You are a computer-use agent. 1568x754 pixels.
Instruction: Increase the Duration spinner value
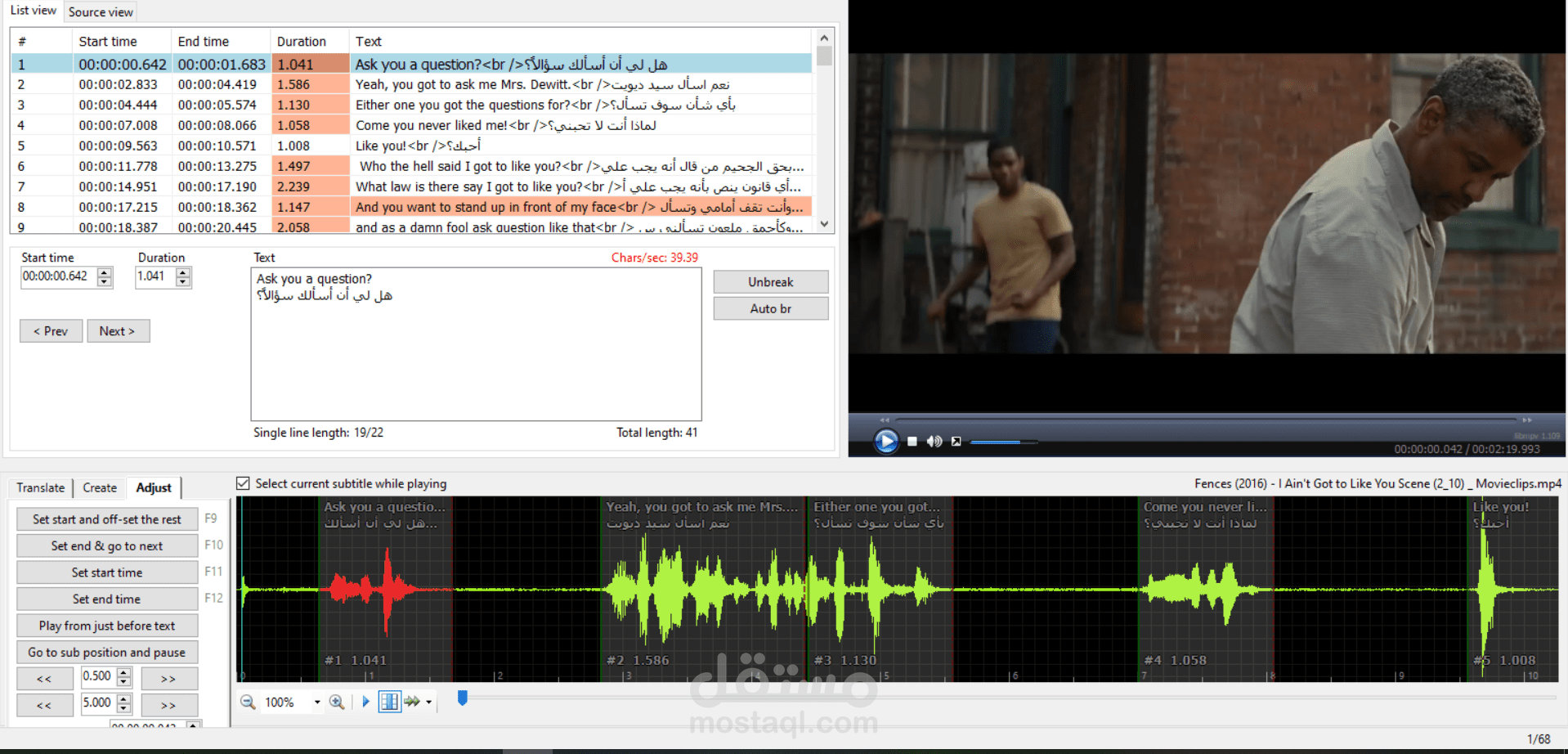[183, 272]
